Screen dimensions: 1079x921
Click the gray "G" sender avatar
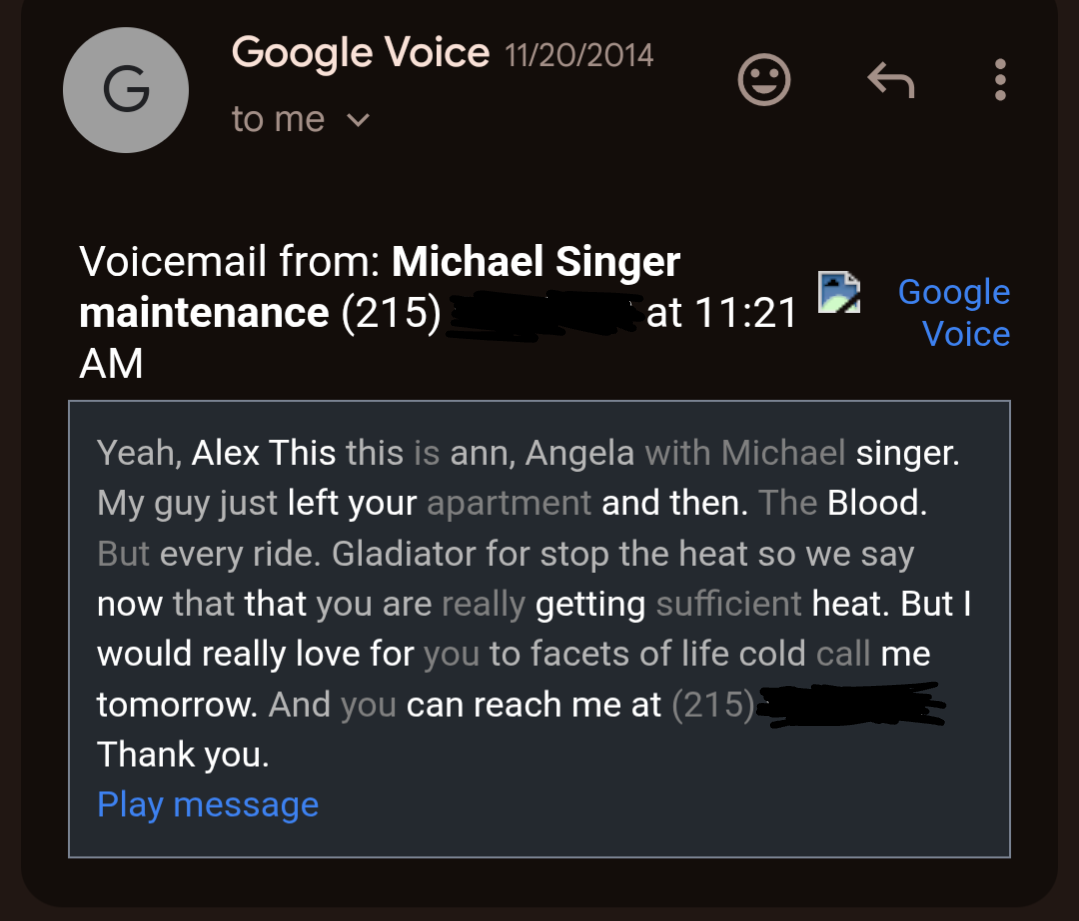(126, 90)
